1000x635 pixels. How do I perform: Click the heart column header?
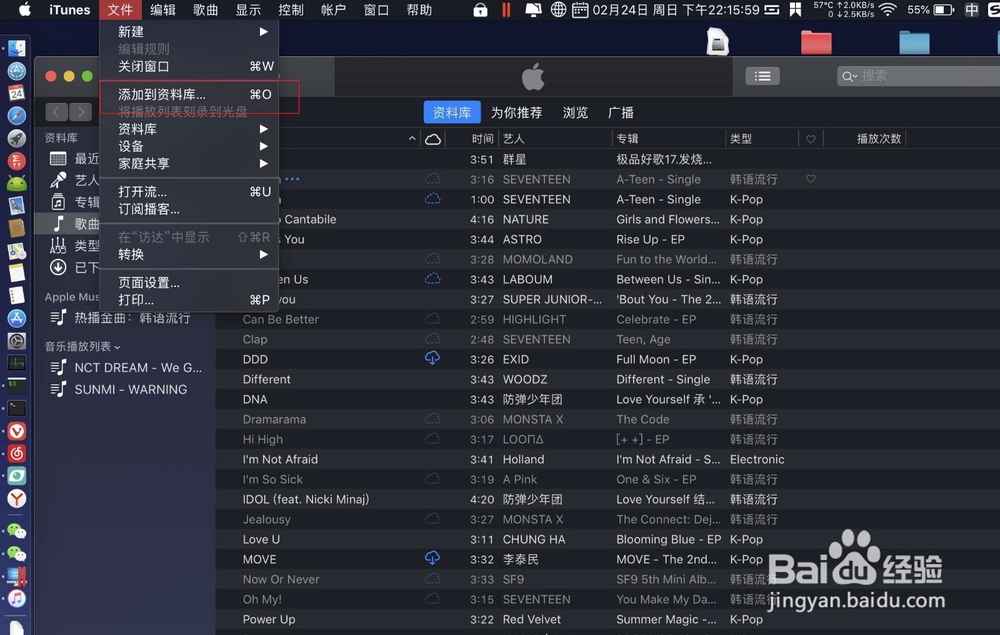(810, 139)
